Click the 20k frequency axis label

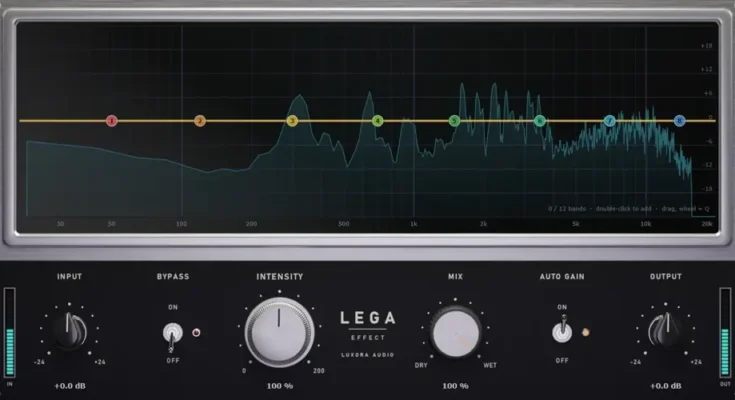tap(707, 224)
